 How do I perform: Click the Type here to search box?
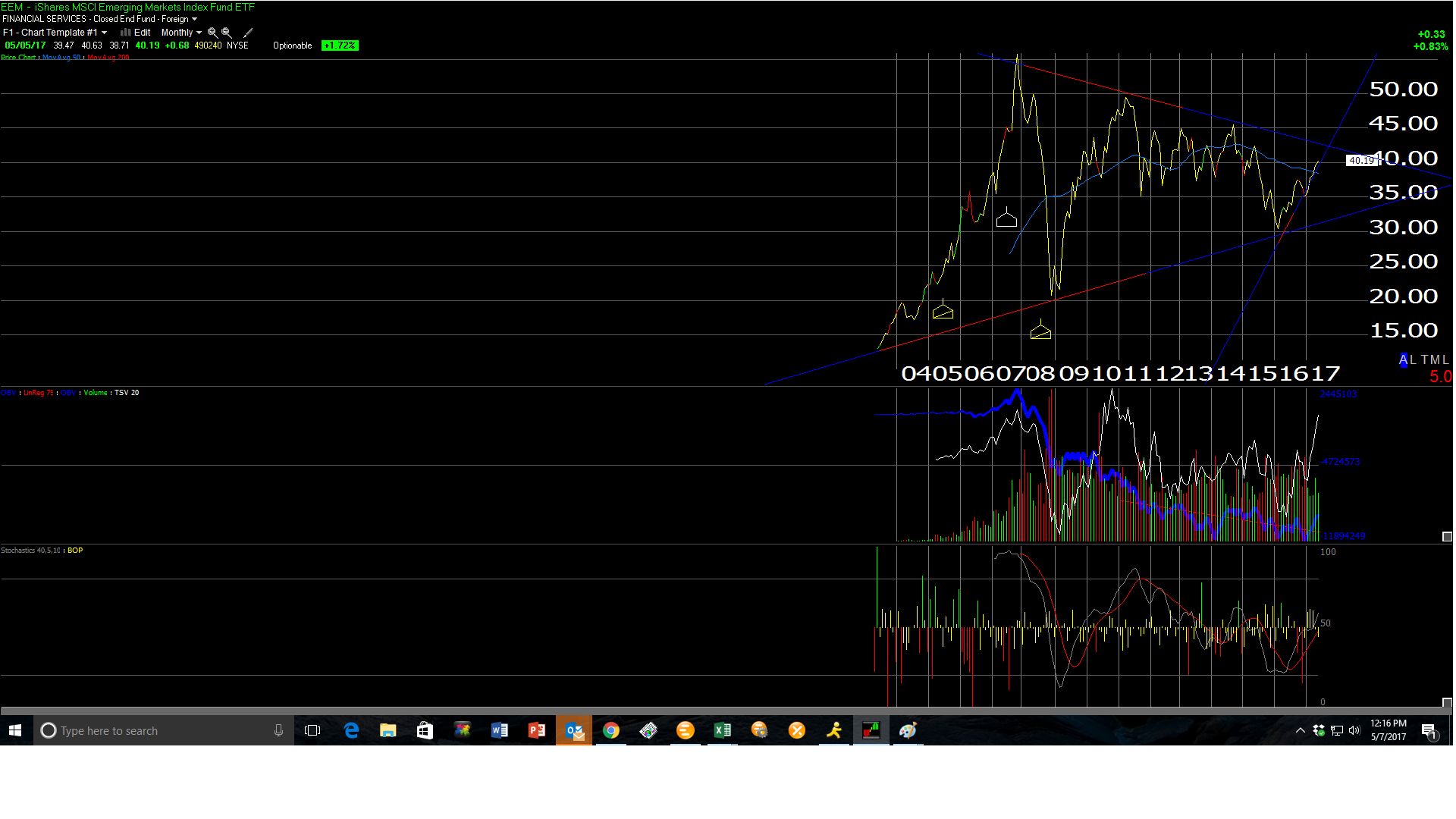click(164, 730)
